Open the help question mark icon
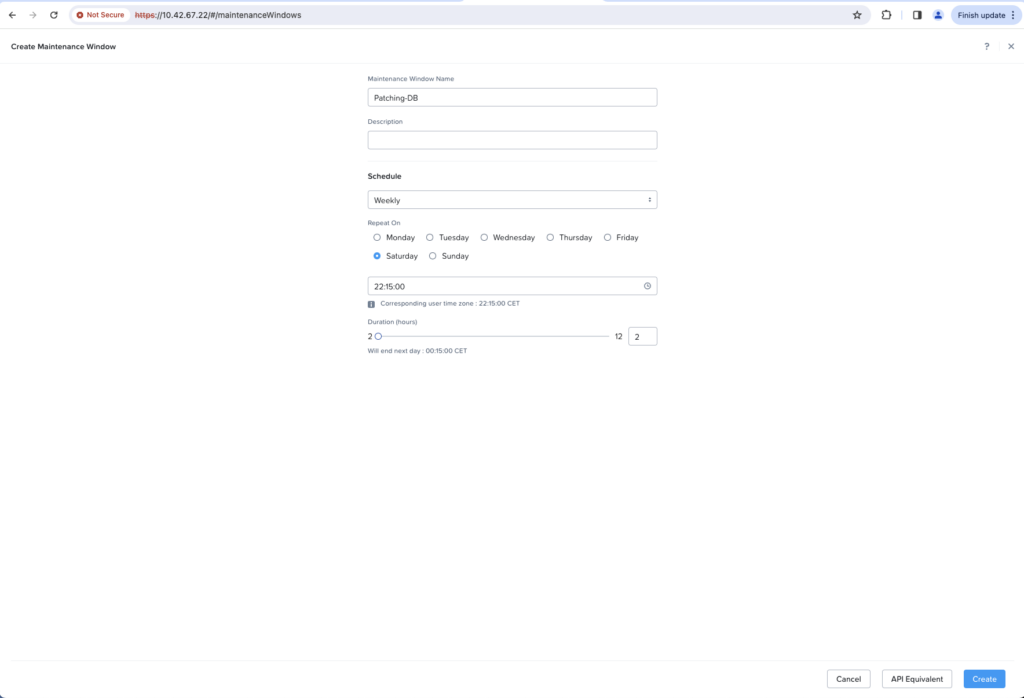The width and height of the screenshot is (1024, 698). click(987, 46)
